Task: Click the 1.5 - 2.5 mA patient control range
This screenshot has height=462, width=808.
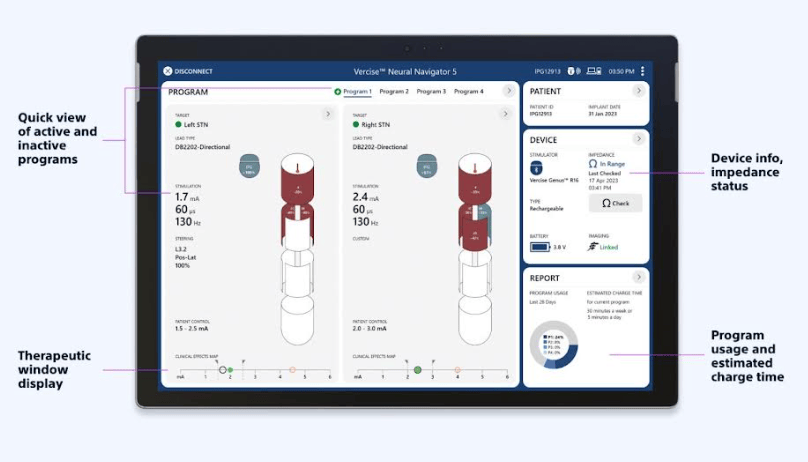Action: (192, 329)
